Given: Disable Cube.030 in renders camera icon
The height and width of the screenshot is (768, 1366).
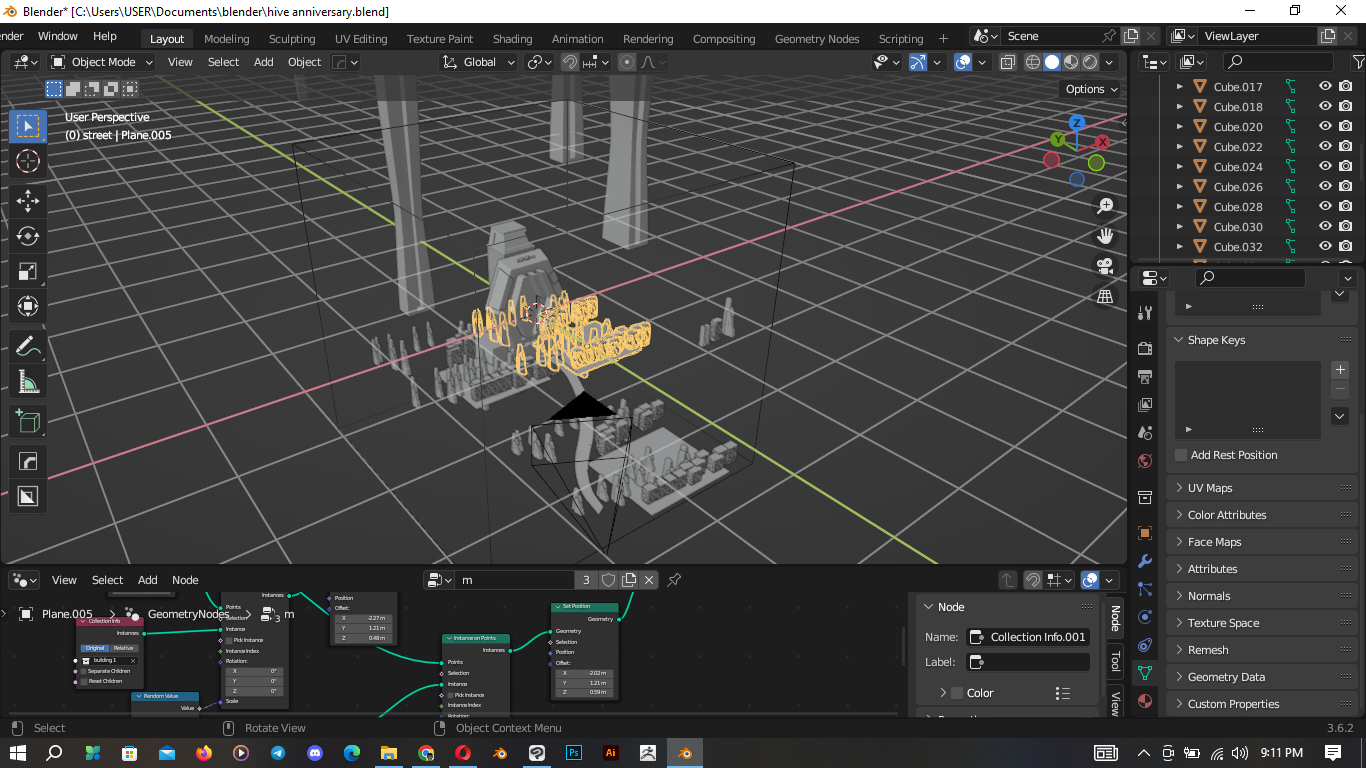Looking at the screenshot, I should coord(1346,227).
